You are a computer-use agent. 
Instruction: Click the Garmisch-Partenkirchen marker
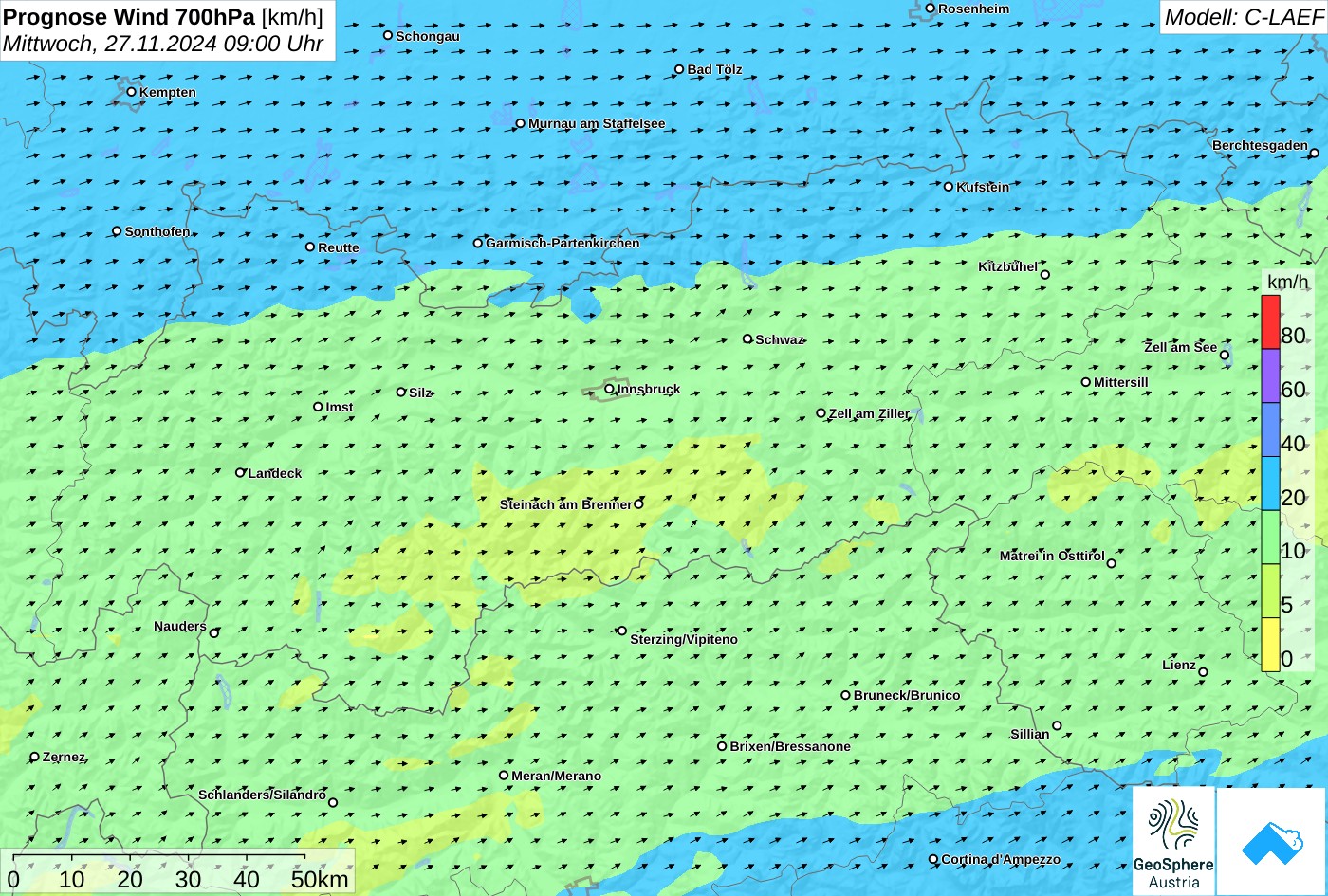tap(478, 243)
